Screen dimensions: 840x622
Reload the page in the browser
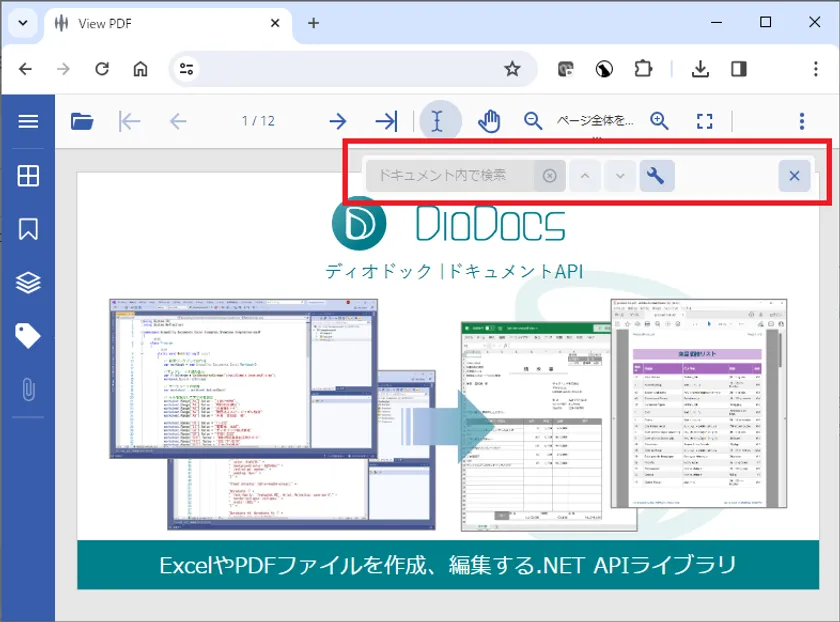(101, 69)
